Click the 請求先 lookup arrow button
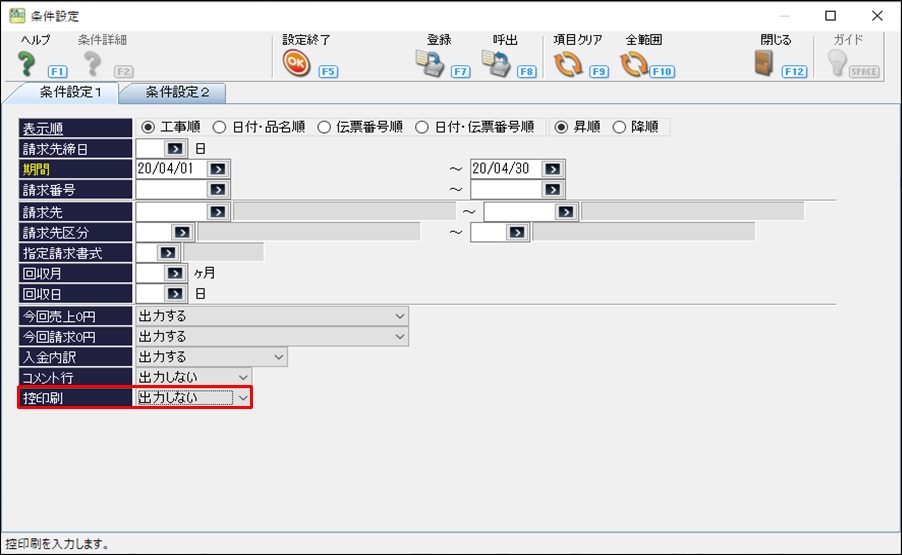The height and width of the screenshot is (555, 902). (x=218, y=211)
